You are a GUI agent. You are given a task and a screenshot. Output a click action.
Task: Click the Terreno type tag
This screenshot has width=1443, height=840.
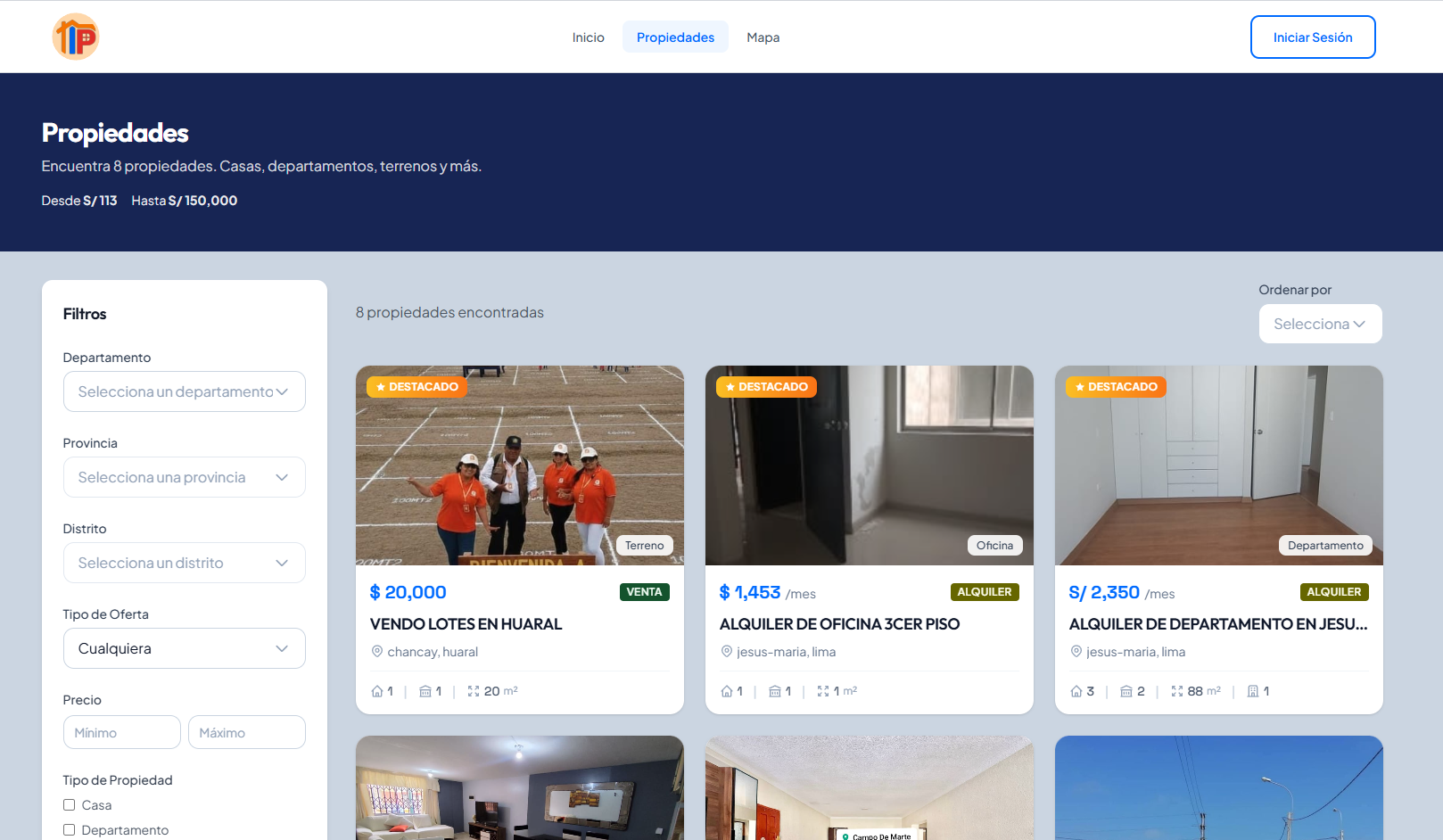click(x=645, y=546)
